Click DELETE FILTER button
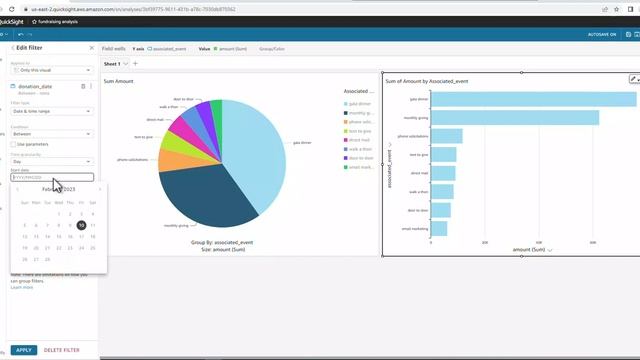This screenshot has height=360, width=640. (x=62, y=350)
